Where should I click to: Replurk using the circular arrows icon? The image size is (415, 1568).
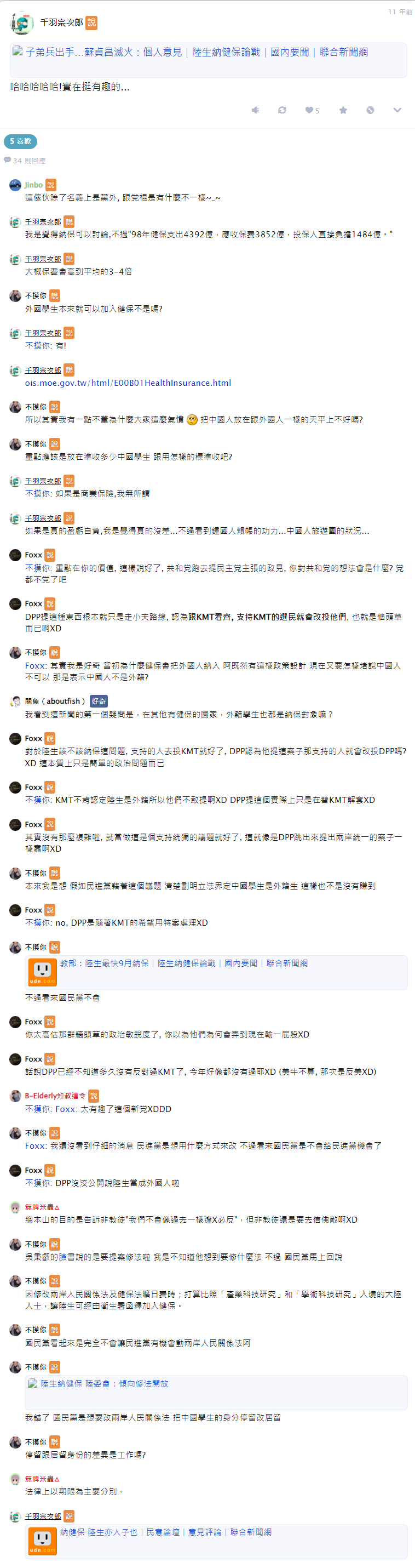pyautogui.click(x=283, y=110)
